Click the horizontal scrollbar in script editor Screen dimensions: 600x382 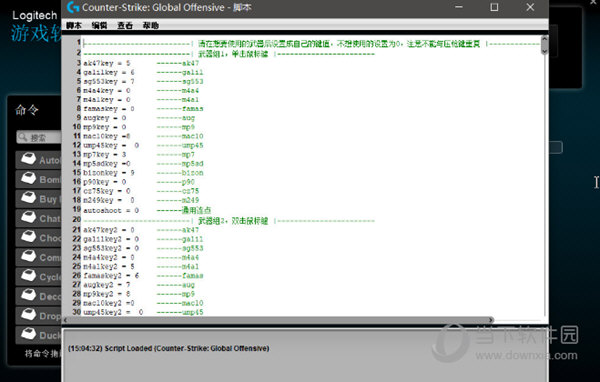[279, 320]
